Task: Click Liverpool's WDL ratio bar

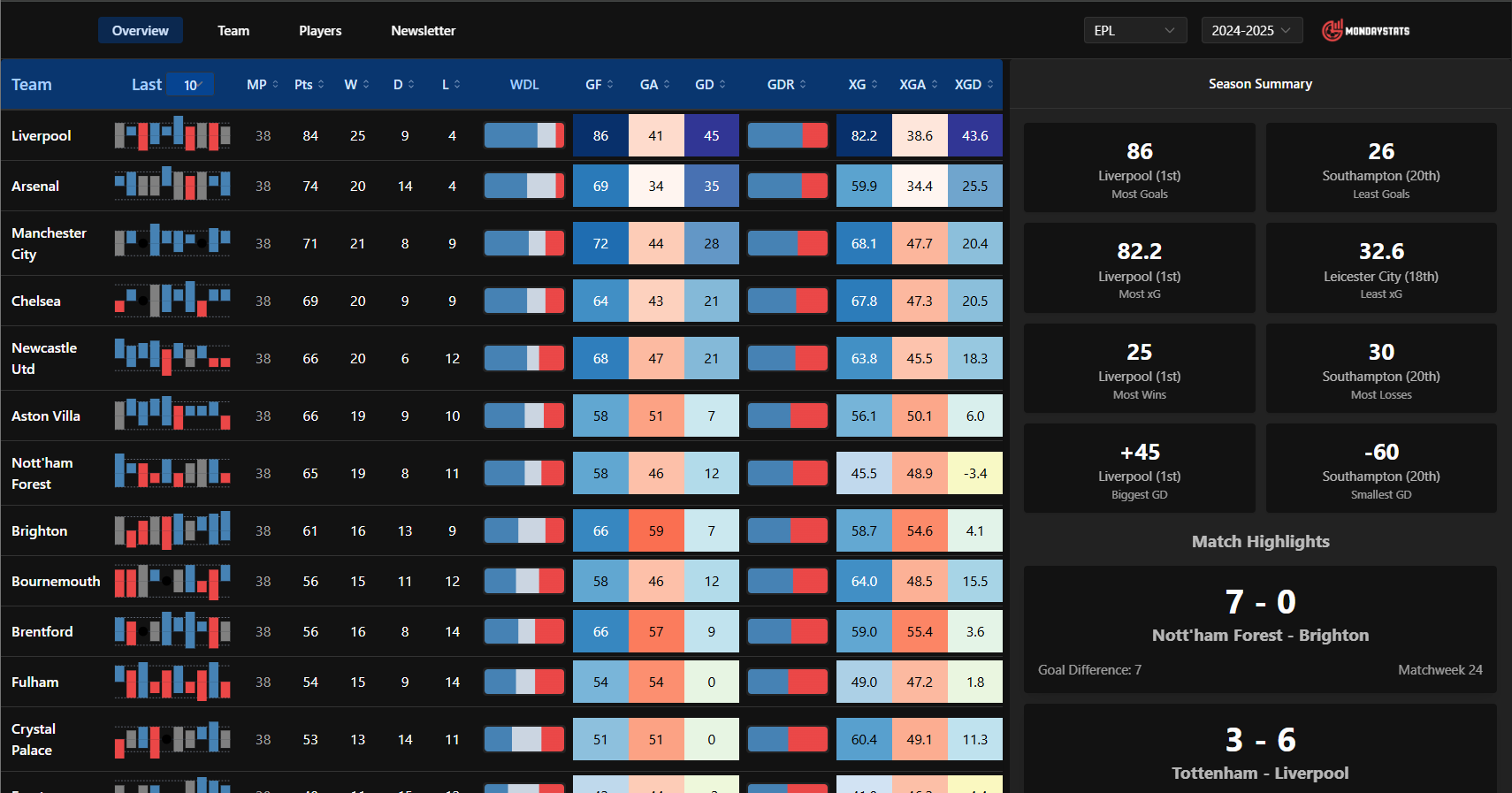Action: click(x=524, y=136)
